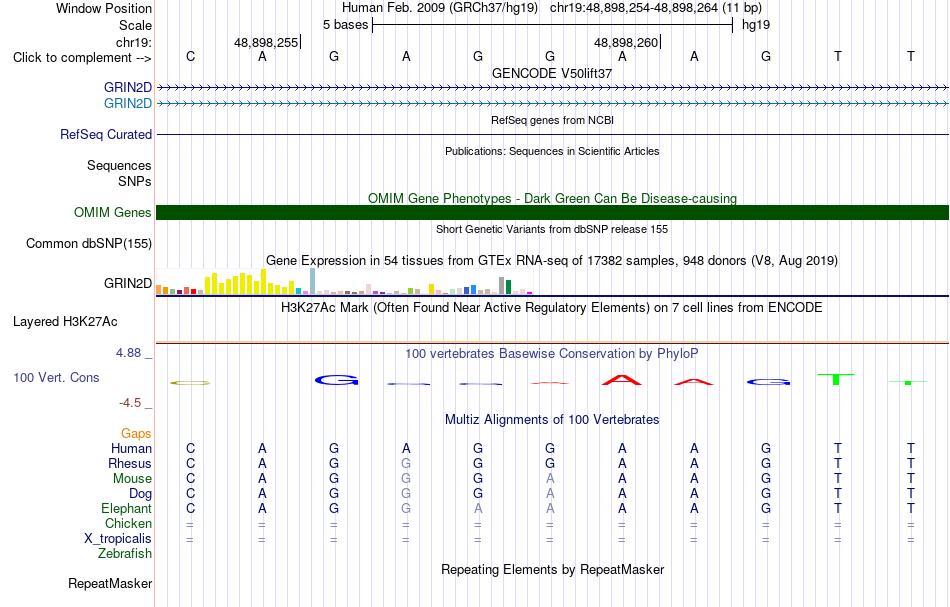Click the '5 bases' scale bar label
The height and width of the screenshot is (607, 950).
pos(345,25)
